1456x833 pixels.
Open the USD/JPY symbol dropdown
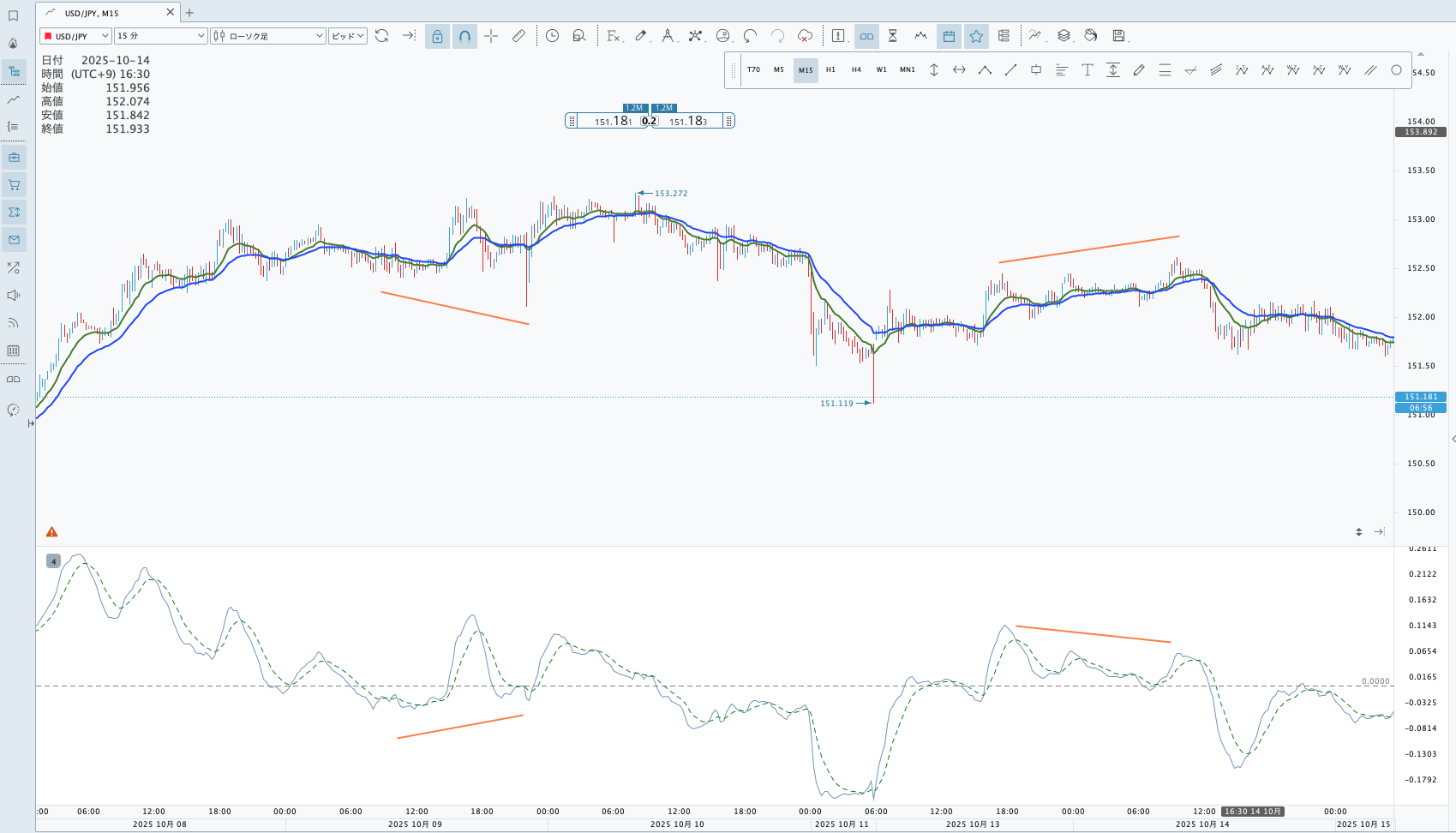pyautogui.click(x=75, y=36)
